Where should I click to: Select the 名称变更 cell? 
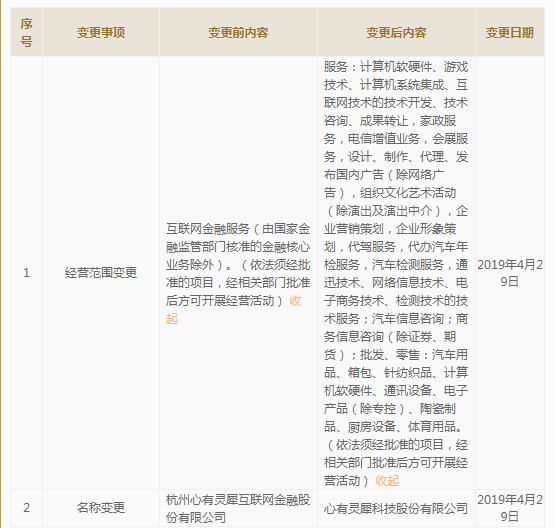[x=101, y=508]
